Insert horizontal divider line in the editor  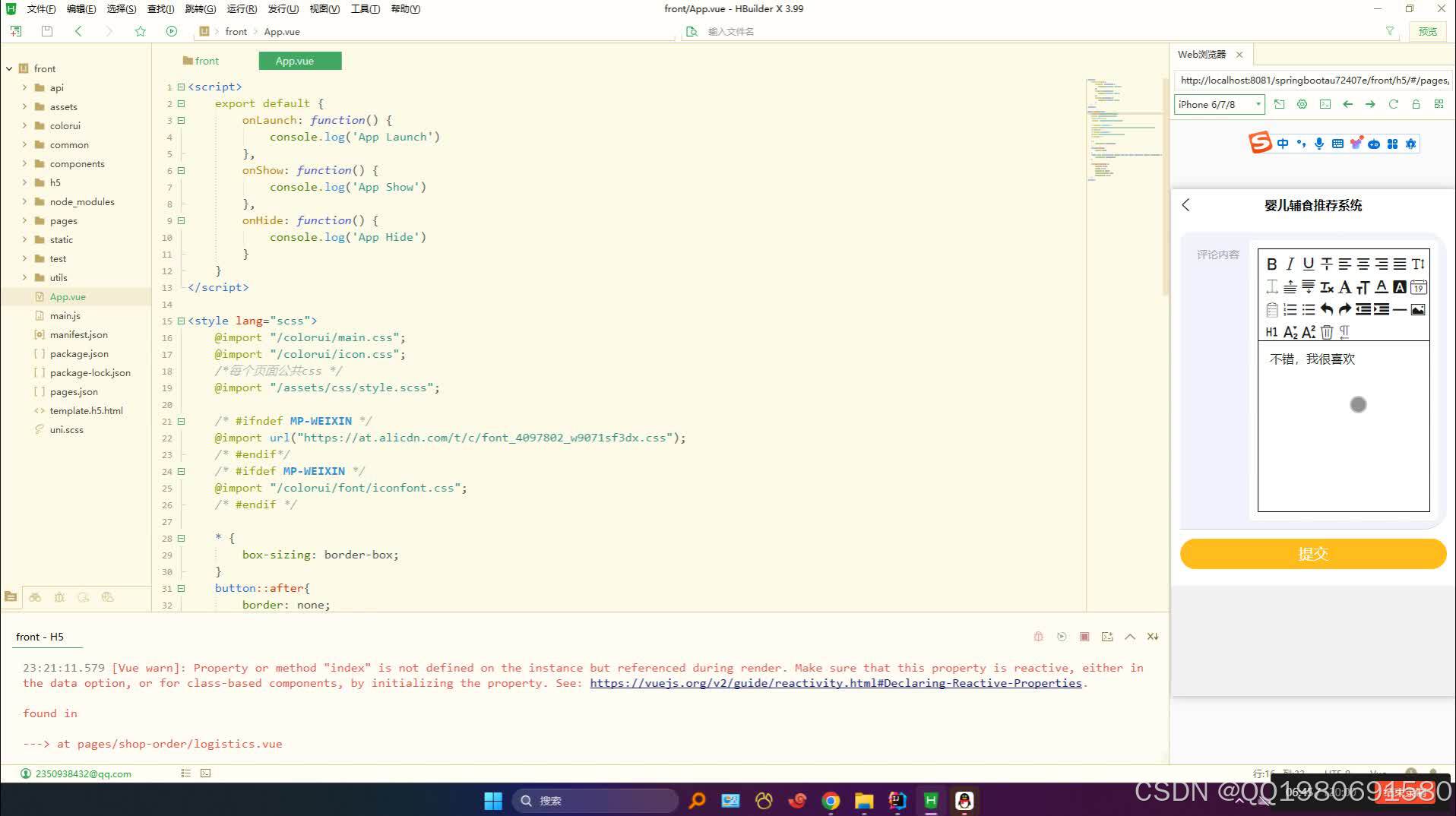coord(1399,309)
